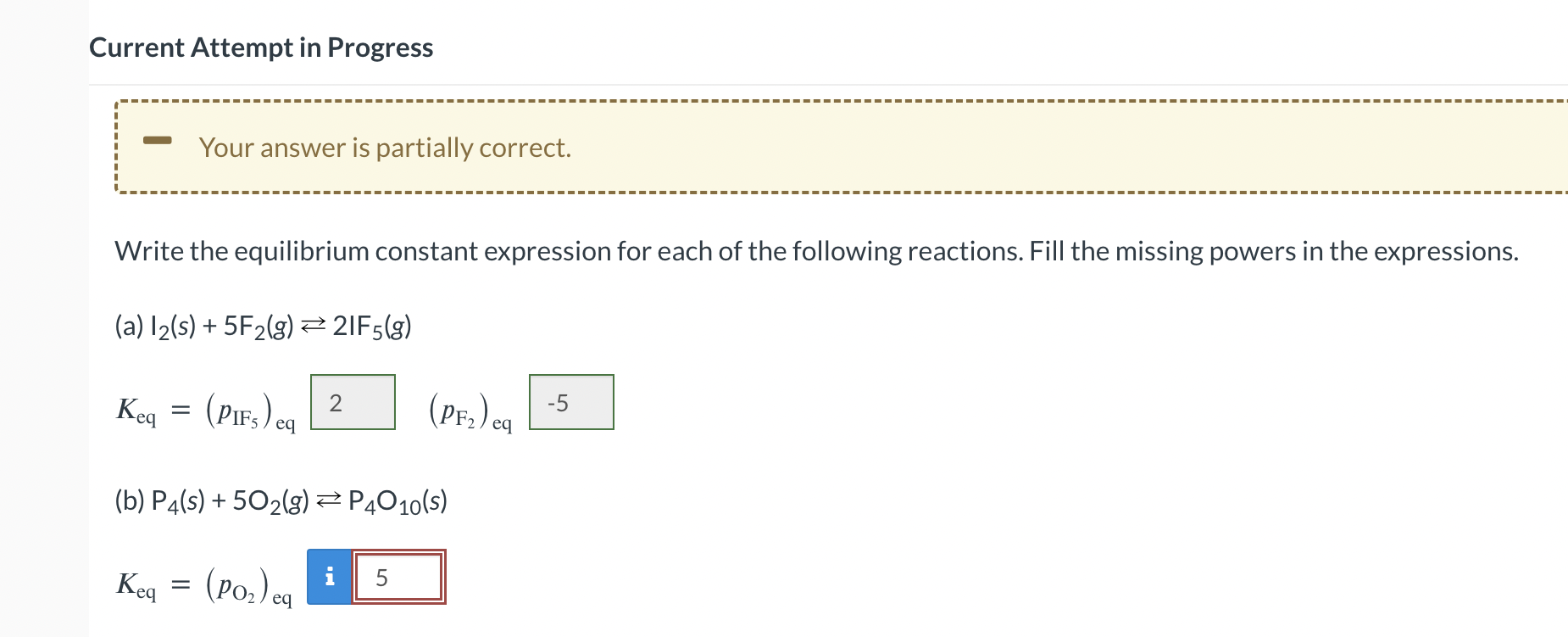Viewport: 1568px width, 637px height.
Task: Click the instructions text about equilibrium constants
Action: [x=814, y=251]
